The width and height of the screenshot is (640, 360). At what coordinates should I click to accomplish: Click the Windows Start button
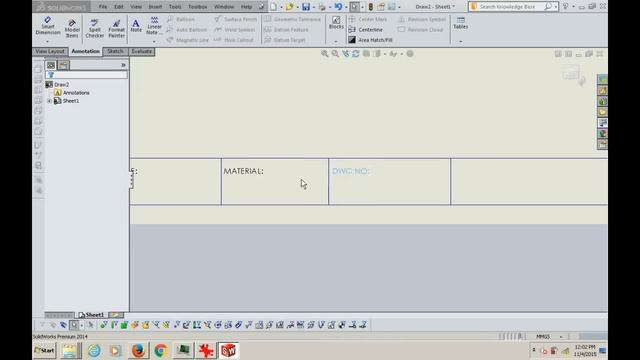pyautogui.click(x=44, y=350)
